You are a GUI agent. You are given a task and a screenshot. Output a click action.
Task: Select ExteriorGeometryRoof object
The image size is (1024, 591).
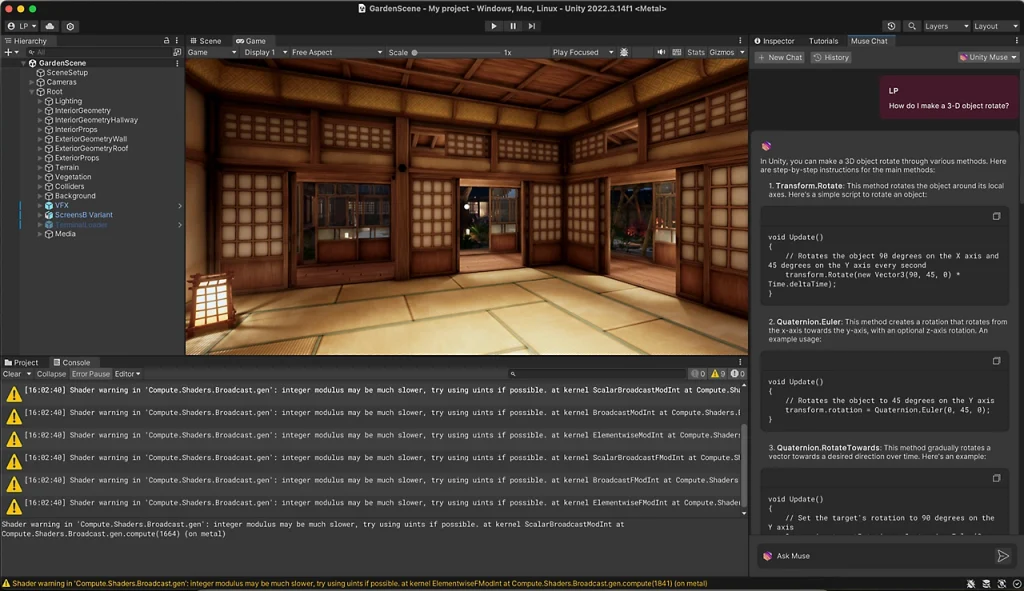(x=91, y=148)
